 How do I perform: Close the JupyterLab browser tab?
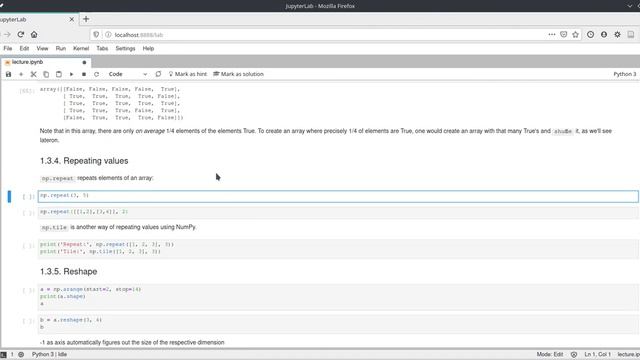click(x=72, y=19)
